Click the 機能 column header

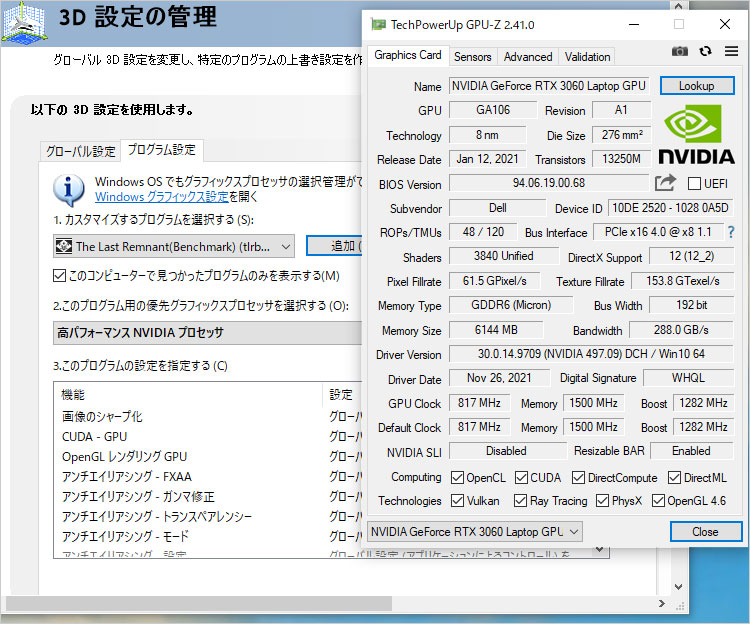188,394
